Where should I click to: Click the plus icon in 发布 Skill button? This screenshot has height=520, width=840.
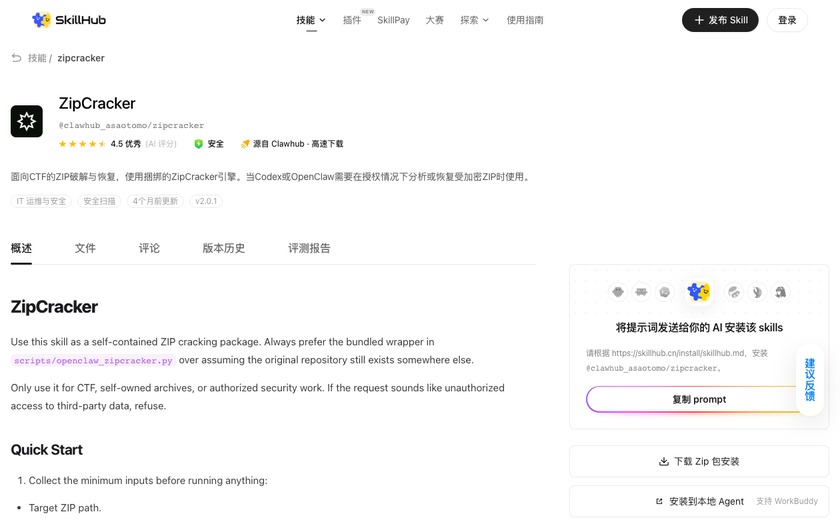699,20
